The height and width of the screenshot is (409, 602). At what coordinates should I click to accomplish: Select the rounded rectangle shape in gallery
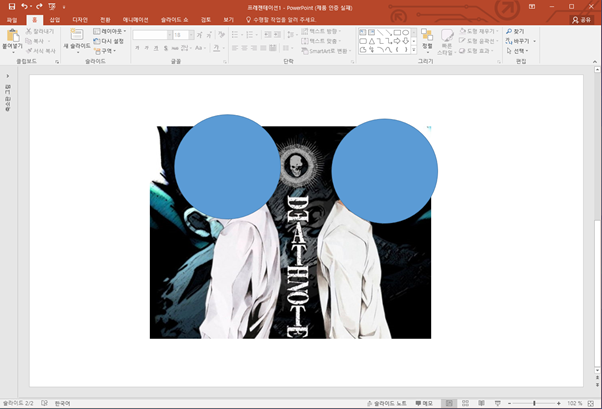tap(362, 41)
